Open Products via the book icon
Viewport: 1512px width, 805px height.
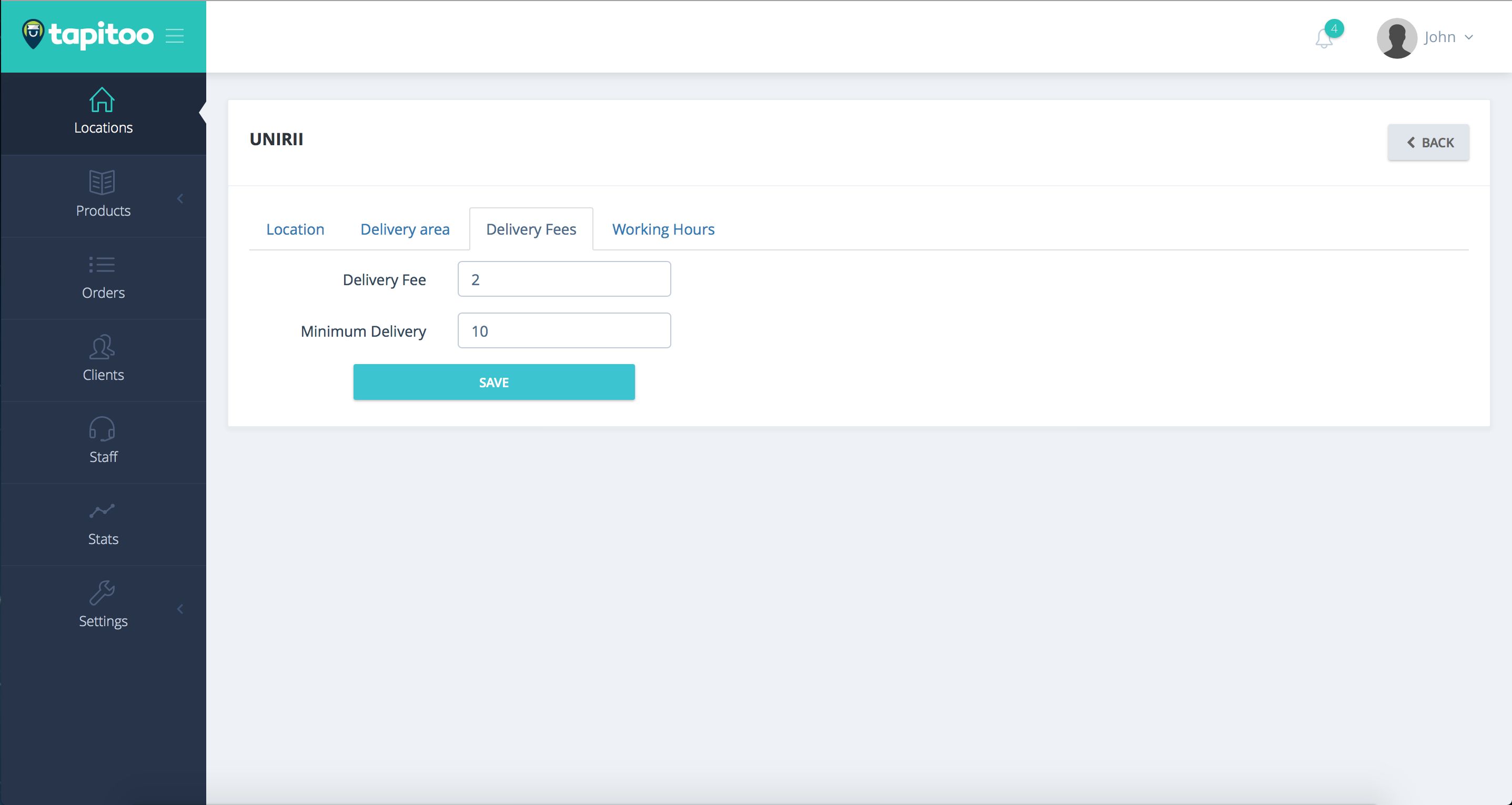coord(102,182)
